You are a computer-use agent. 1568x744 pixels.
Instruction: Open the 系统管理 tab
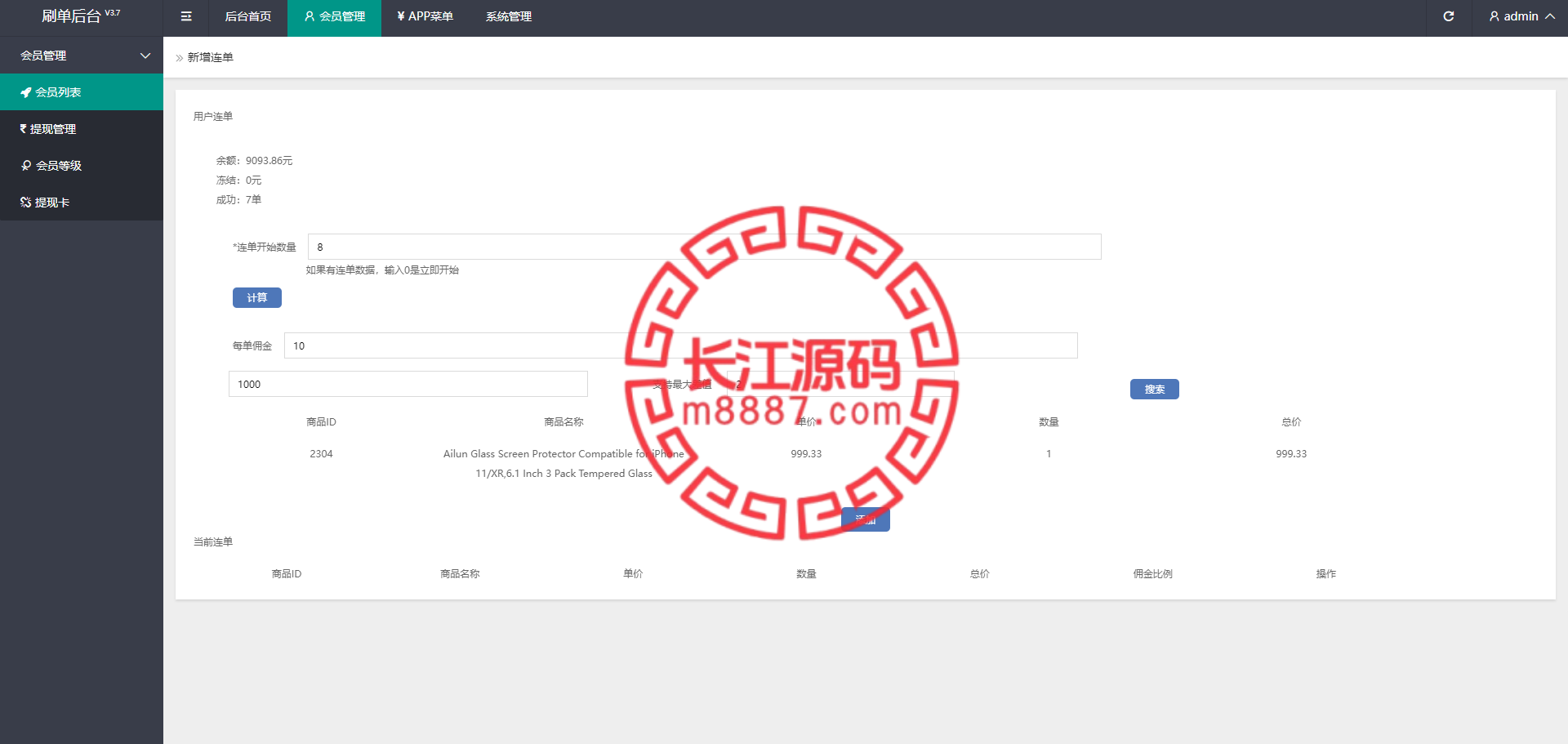pyautogui.click(x=509, y=16)
